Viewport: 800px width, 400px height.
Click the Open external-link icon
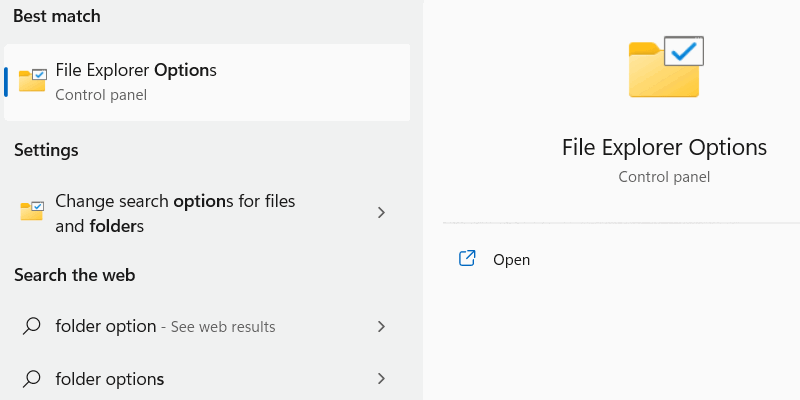[467, 259]
